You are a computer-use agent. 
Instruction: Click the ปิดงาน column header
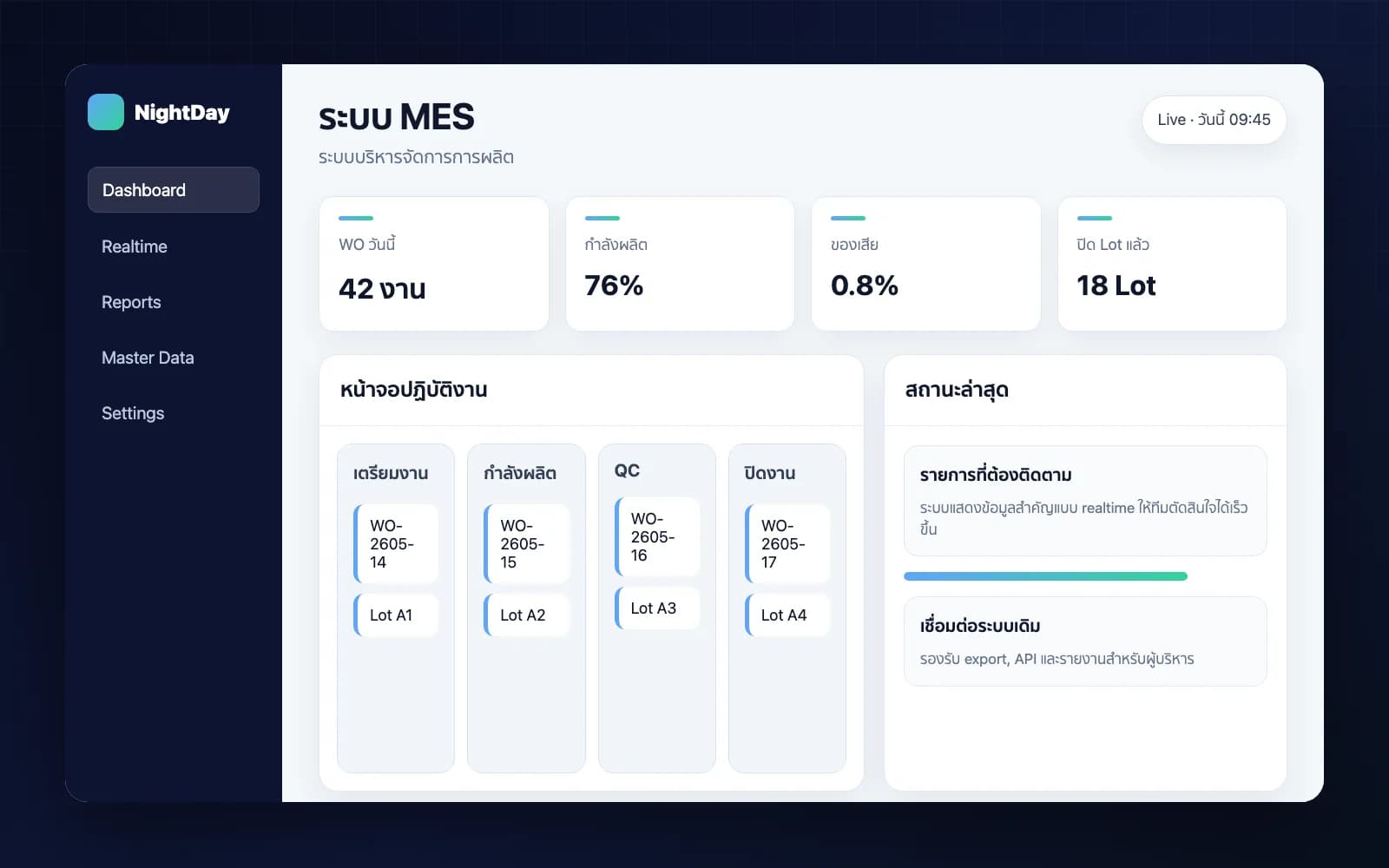(770, 473)
